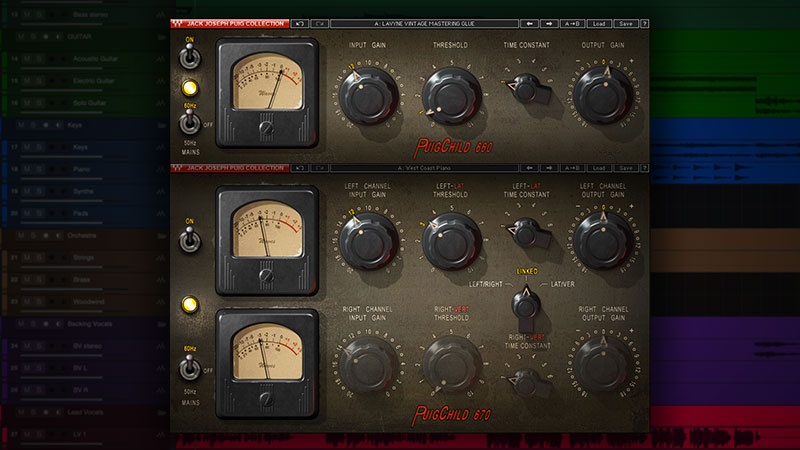Open the Load menu in PuigChild 660
Image resolution: width=800 pixels, height=450 pixels.
tap(599, 23)
